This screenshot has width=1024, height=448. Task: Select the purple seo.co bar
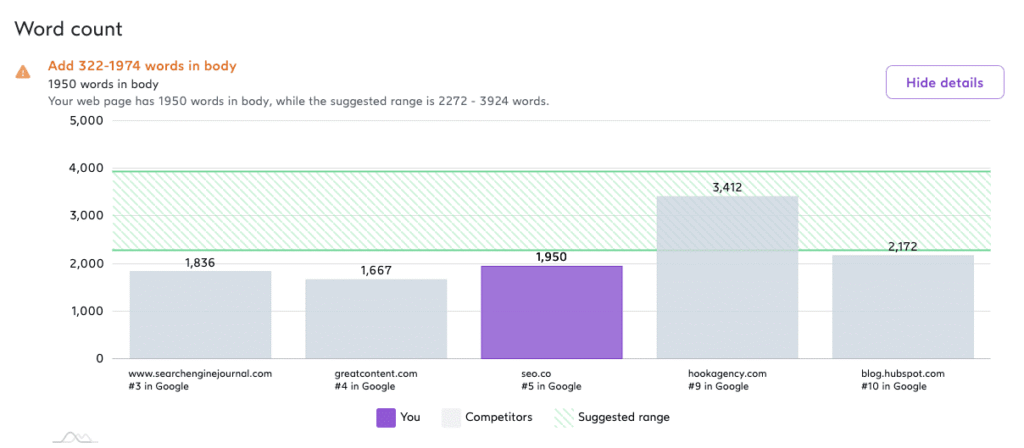(x=552, y=312)
